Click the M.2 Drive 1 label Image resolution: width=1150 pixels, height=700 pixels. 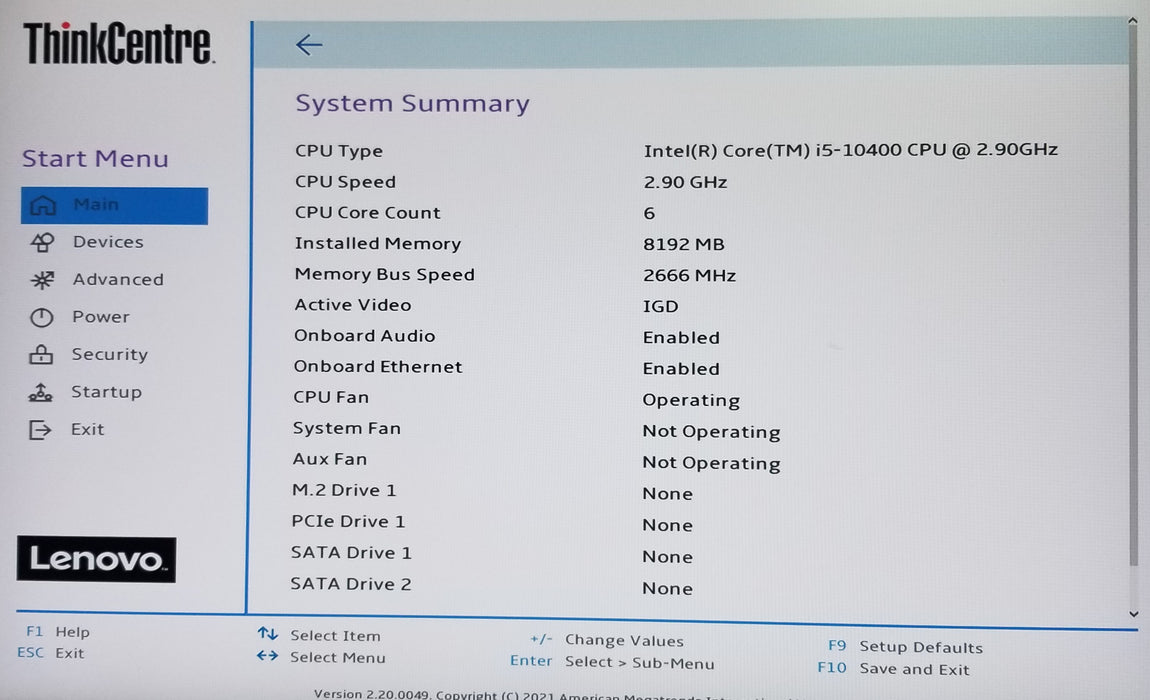(344, 490)
